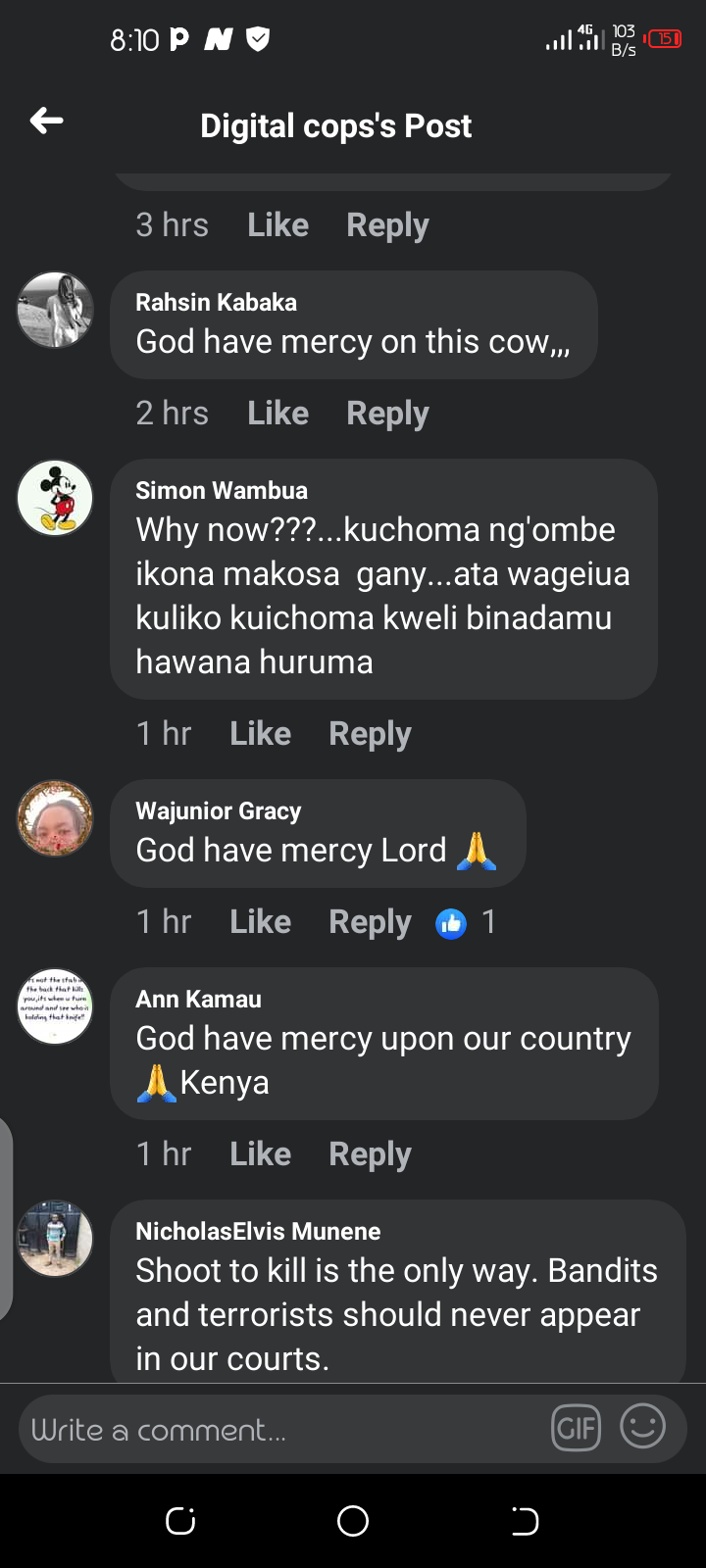706x1568 pixels.
Task: Open the emoji smiley picker
Action: click(x=643, y=1427)
